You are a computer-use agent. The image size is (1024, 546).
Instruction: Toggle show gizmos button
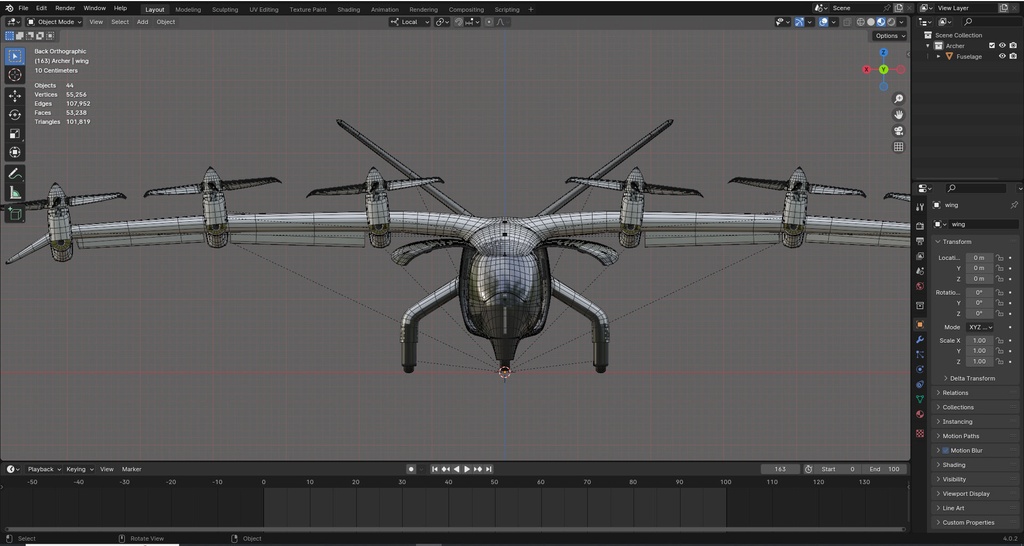[x=799, y=22]
